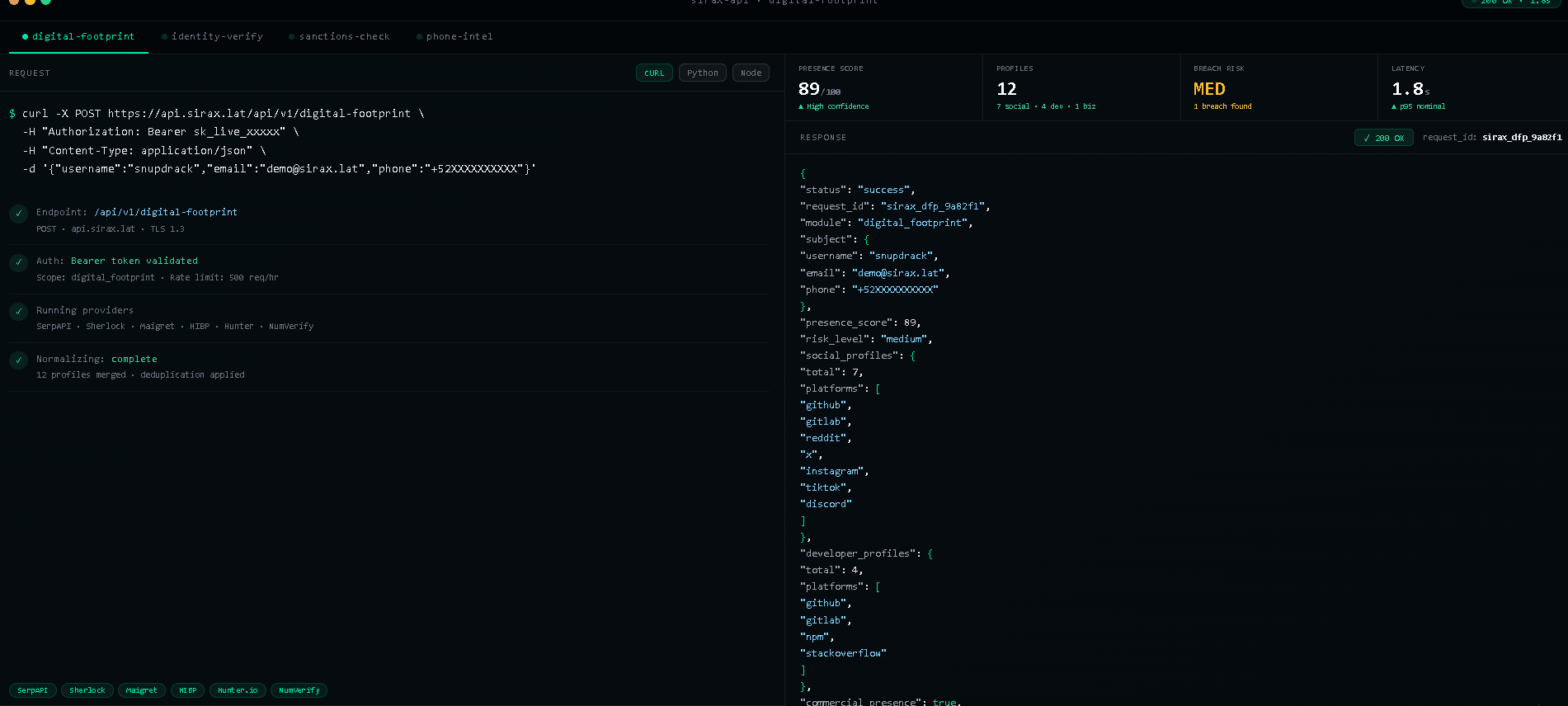This screenshot has width=1568, height=706.
Task: Click the sirax_dfp_9a82f1 request id
Action: pos(1522,138)
